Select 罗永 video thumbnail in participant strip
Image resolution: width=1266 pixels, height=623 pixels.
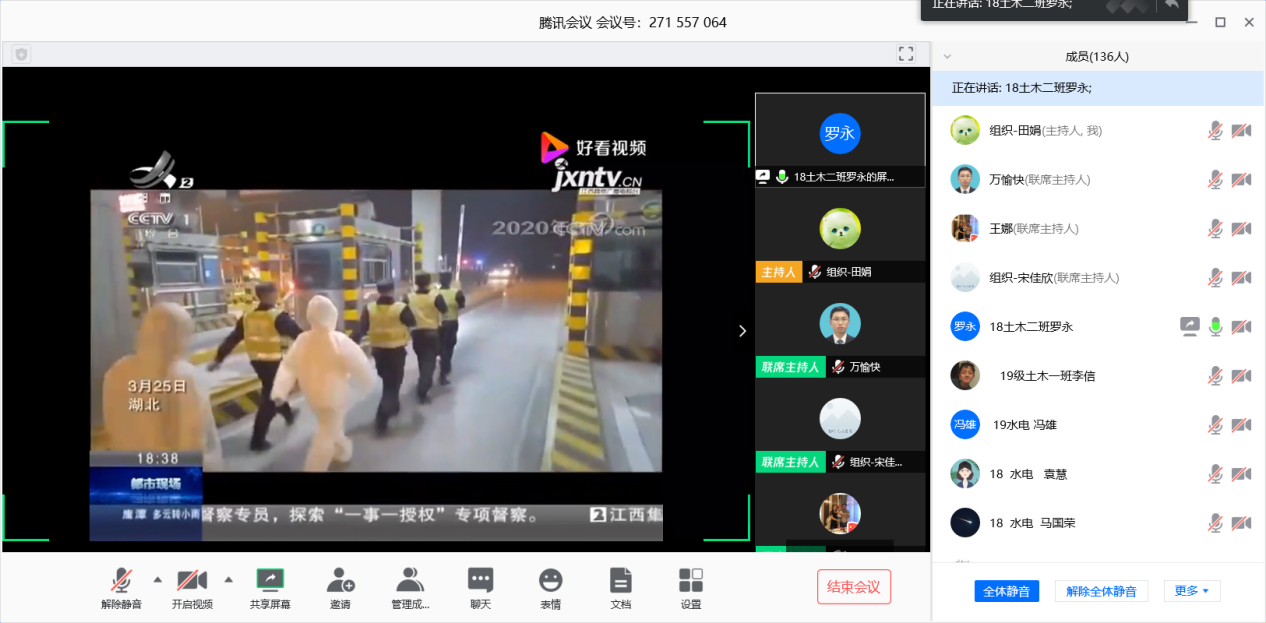[x=840, y=133]
